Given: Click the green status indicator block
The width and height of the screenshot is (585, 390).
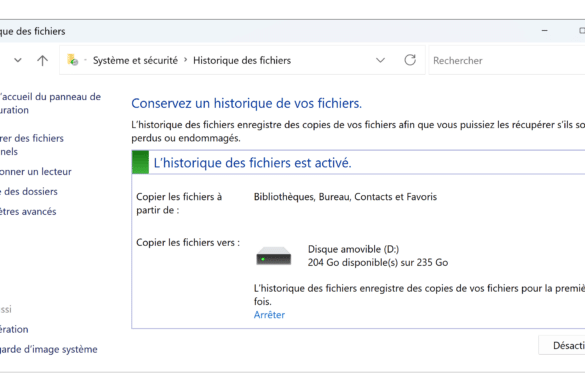Looking at the screenshot, I should 141,162.
